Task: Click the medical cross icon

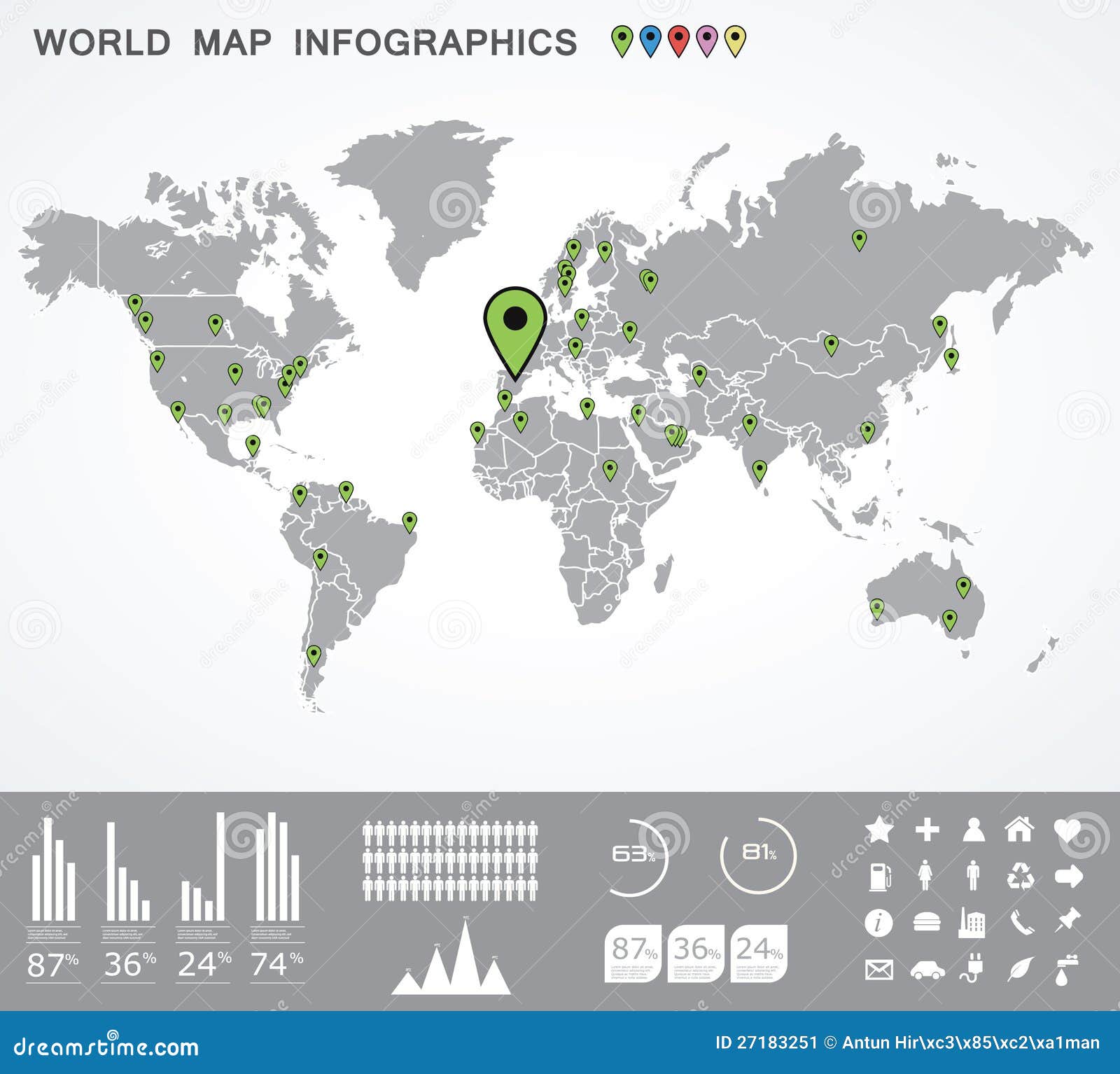Action: 926,830
